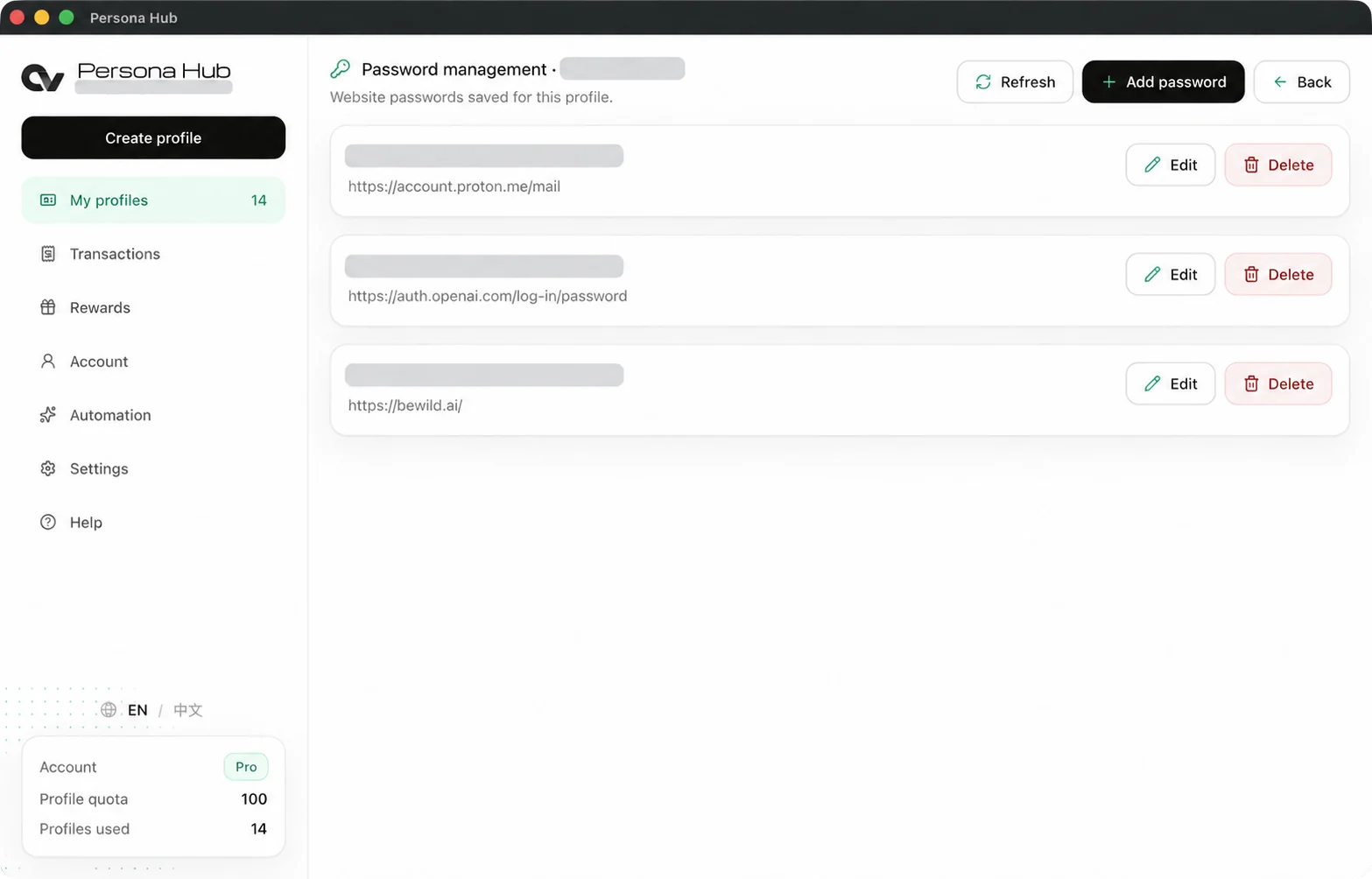Click the Pro account badge
1372x879 pixels.
pyautogui.click(x=246, y=767)
